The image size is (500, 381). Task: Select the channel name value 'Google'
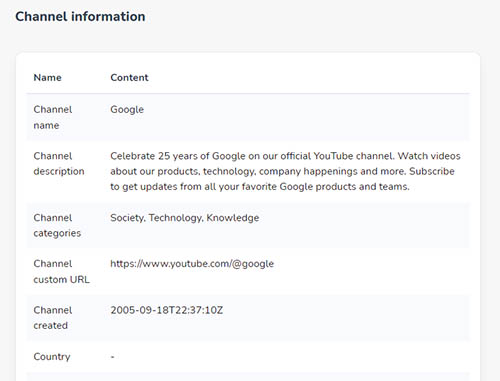127,110
